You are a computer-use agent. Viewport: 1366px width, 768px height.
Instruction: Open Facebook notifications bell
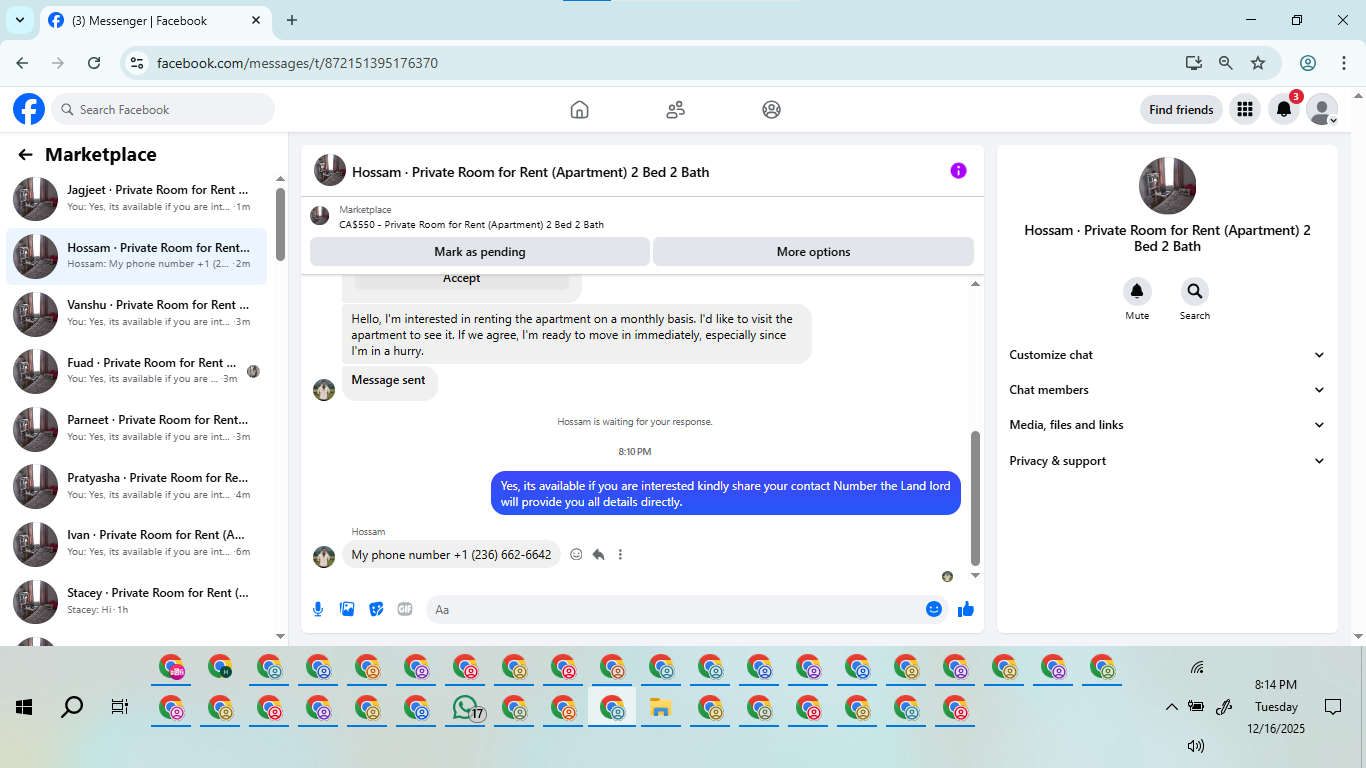tap(1284, 110)
